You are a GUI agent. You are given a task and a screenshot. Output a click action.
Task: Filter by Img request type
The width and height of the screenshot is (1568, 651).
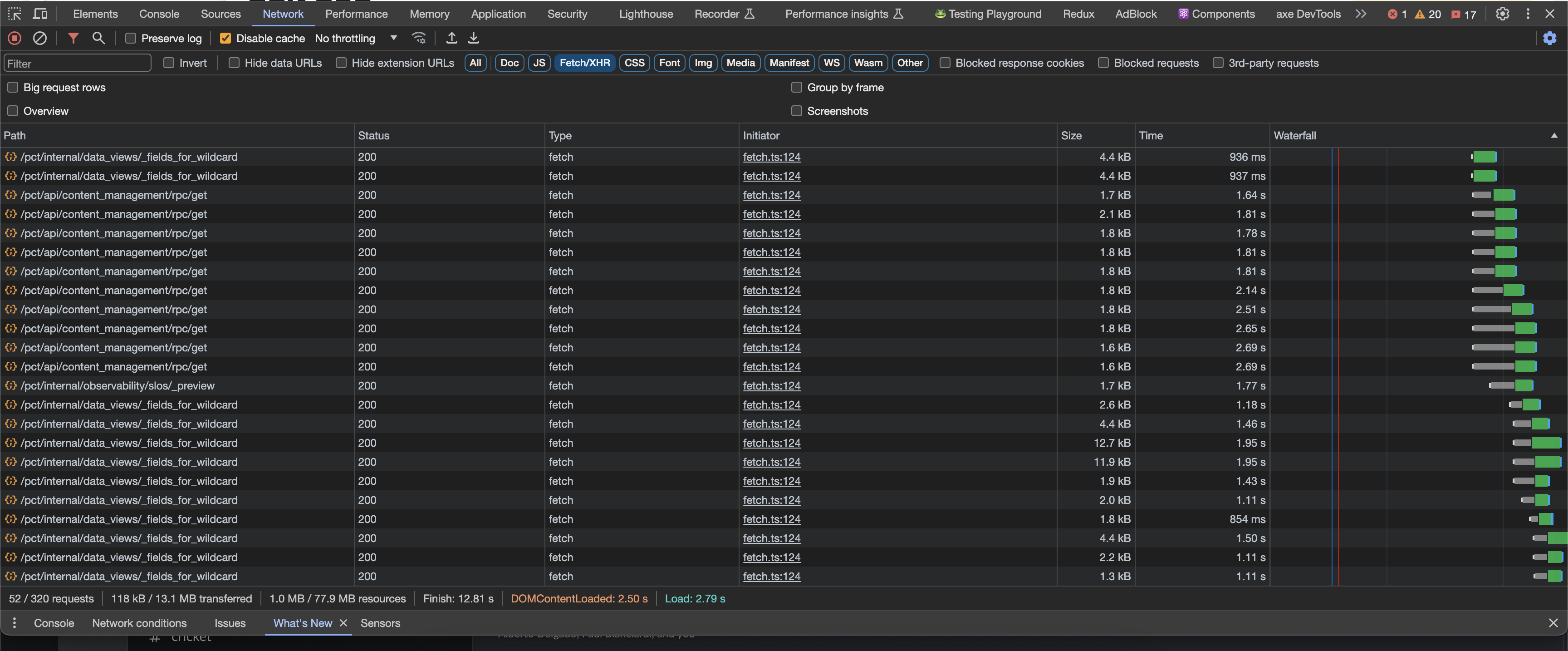[x=703, y=63]
